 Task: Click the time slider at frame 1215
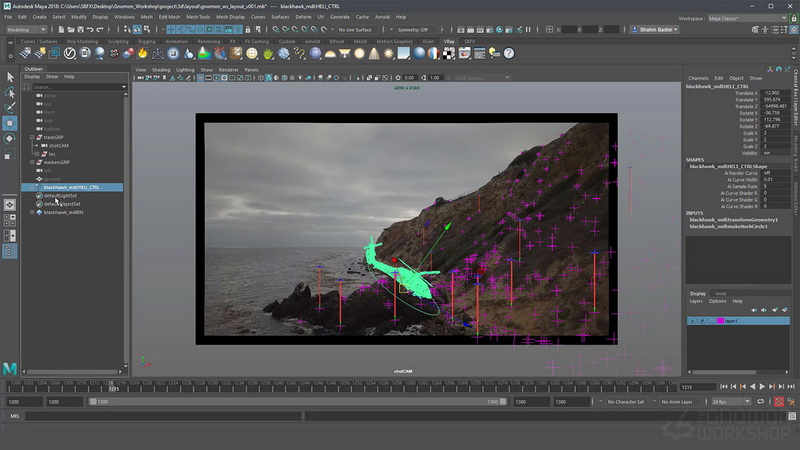[112, 386]
